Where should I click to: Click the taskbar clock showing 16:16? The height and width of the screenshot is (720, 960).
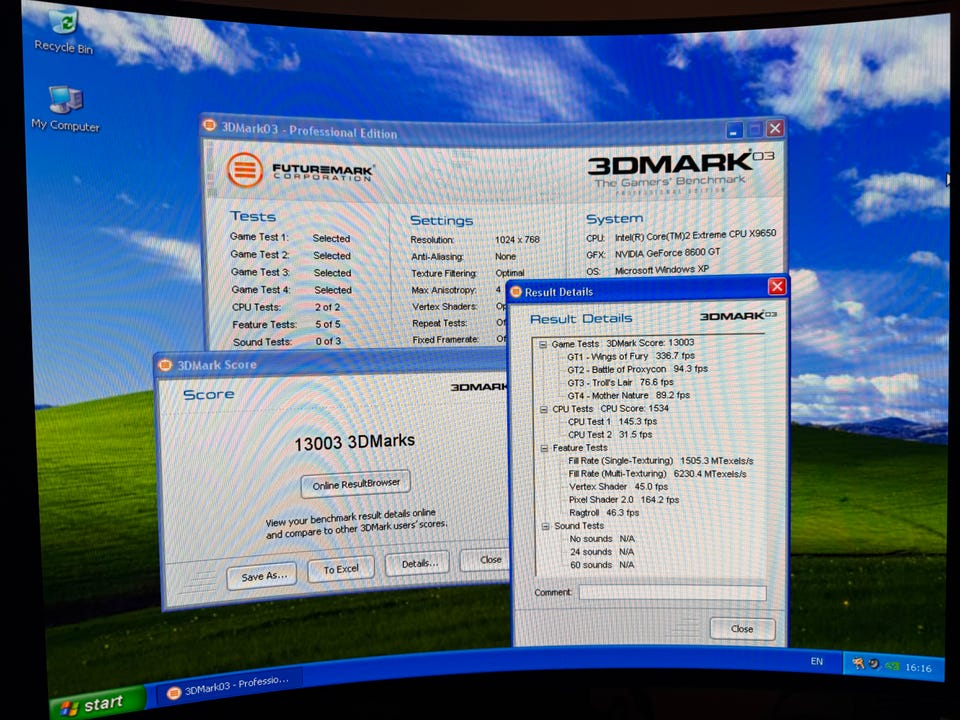click(918, 668)
